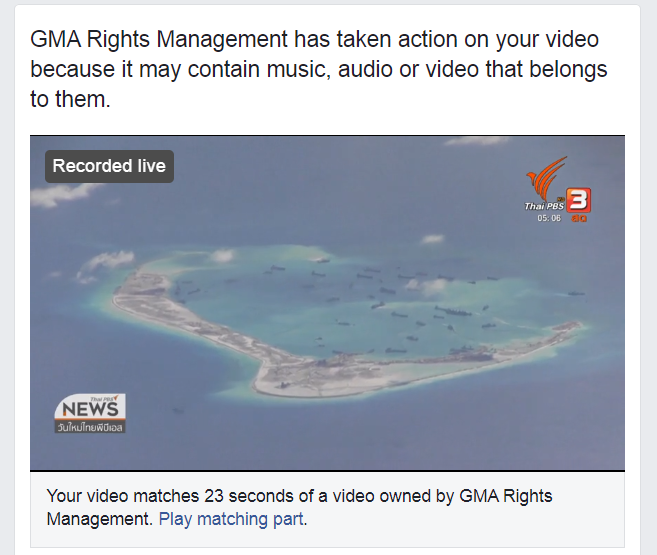
Task: Click the grey match info panel
Action: (327, 509)
